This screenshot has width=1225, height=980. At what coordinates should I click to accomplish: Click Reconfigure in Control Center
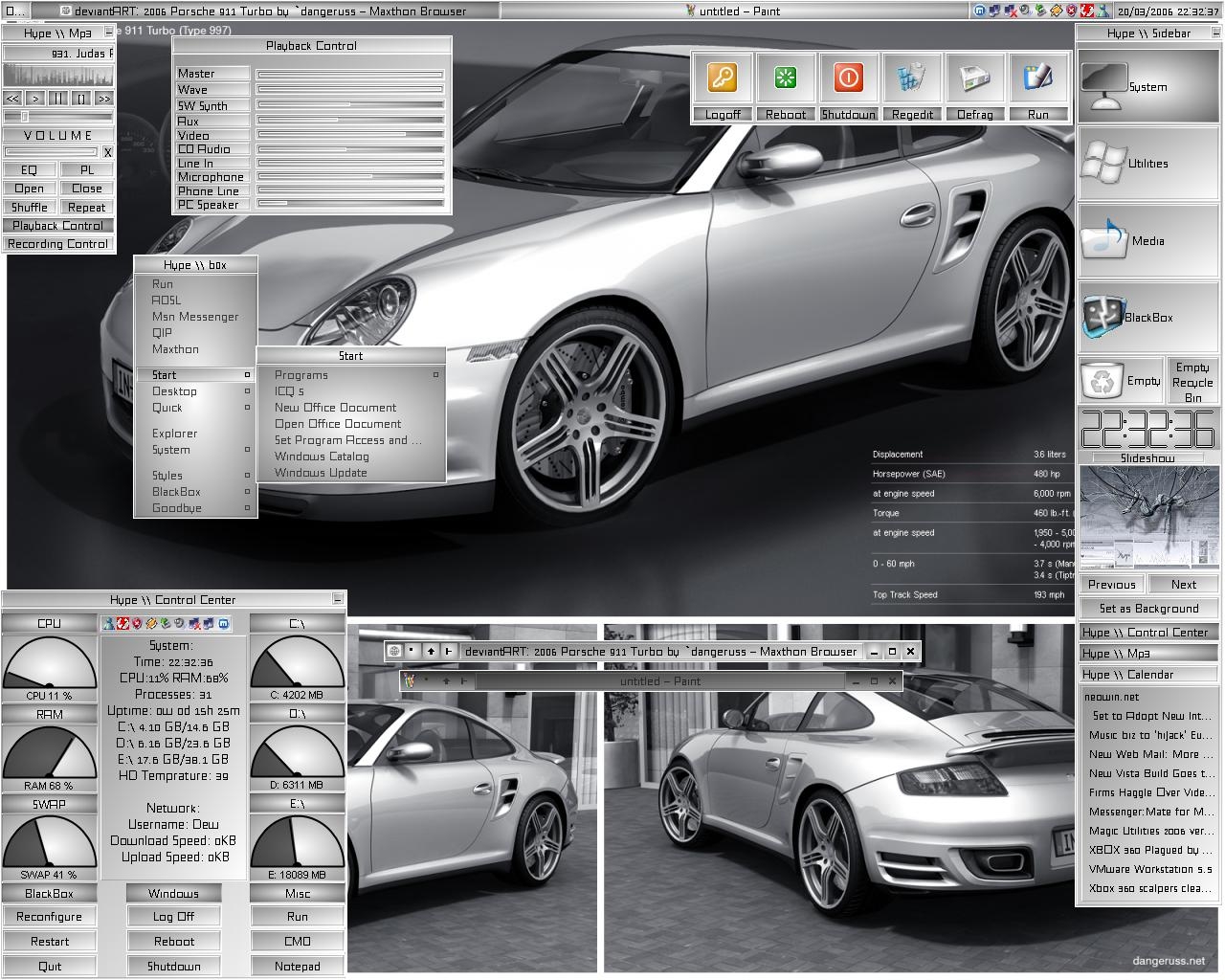(x=50, y=917)
